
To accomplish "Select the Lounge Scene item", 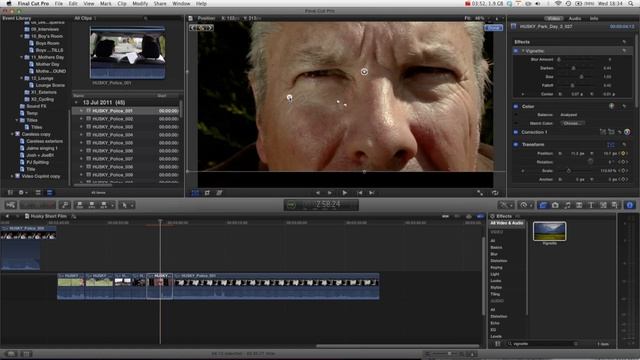I will 50,85.
